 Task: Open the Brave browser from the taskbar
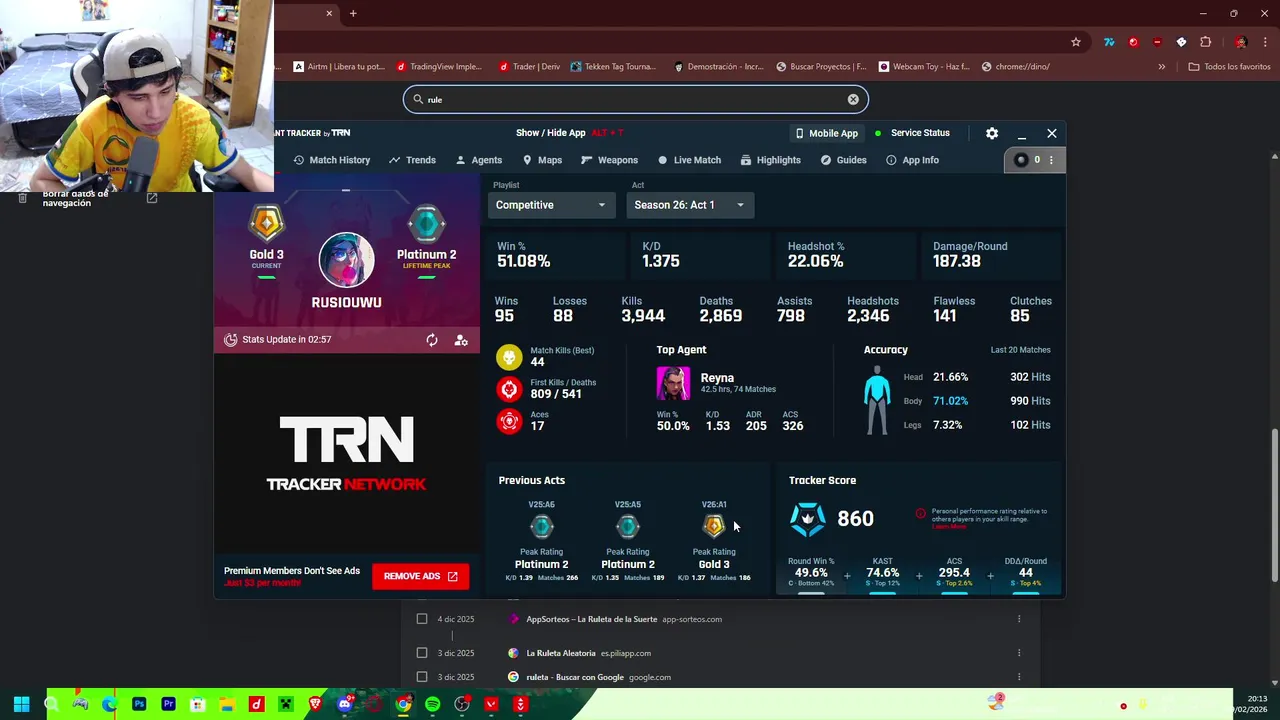point(315,704)
